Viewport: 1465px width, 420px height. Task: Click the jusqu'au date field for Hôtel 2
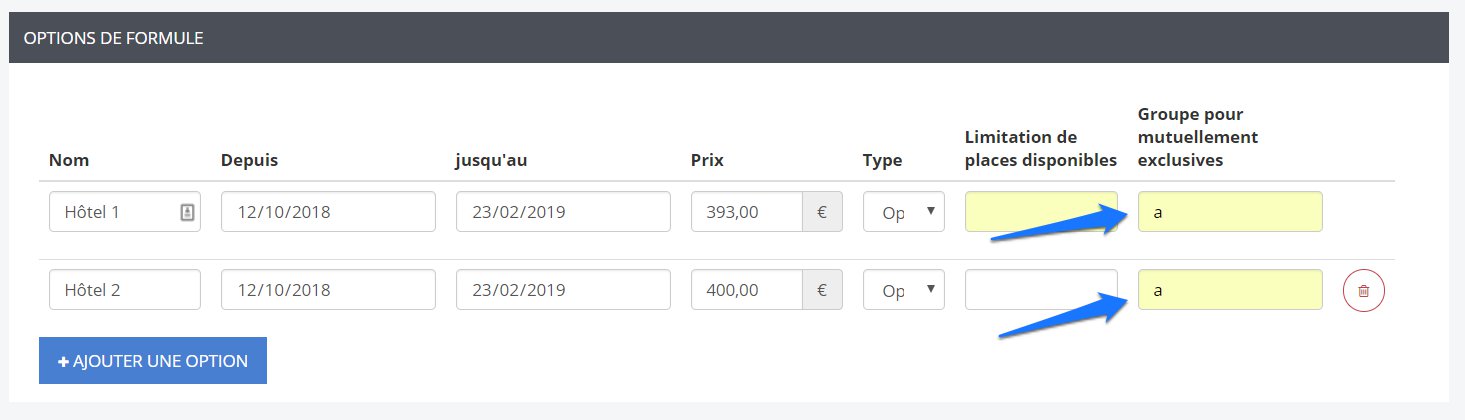pos(563,290)
